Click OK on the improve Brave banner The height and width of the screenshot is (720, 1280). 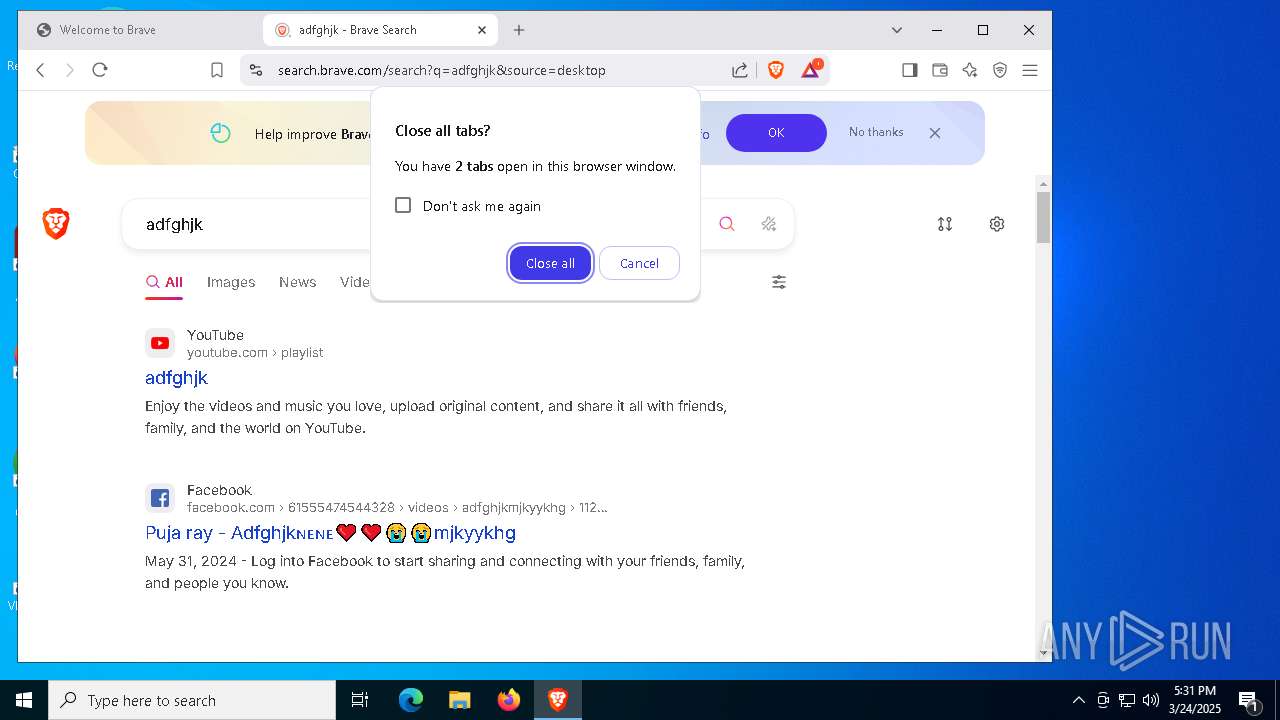776,133
